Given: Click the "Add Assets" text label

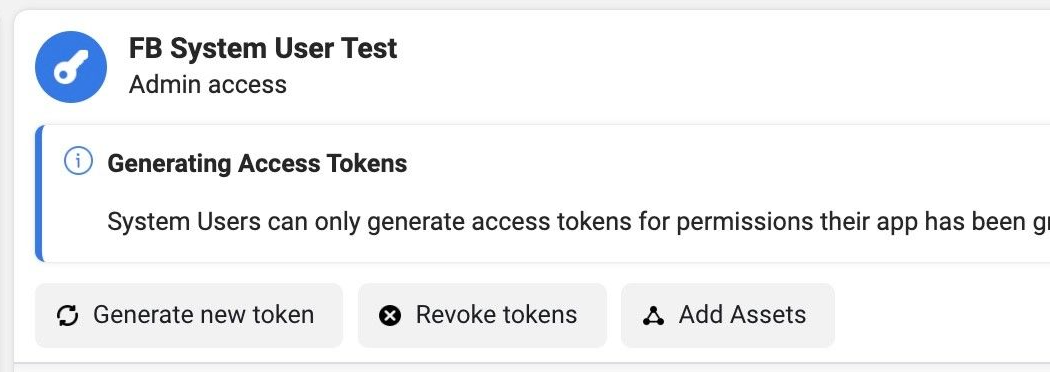Looking at the screenshot, I should click(x=743, y=315).
